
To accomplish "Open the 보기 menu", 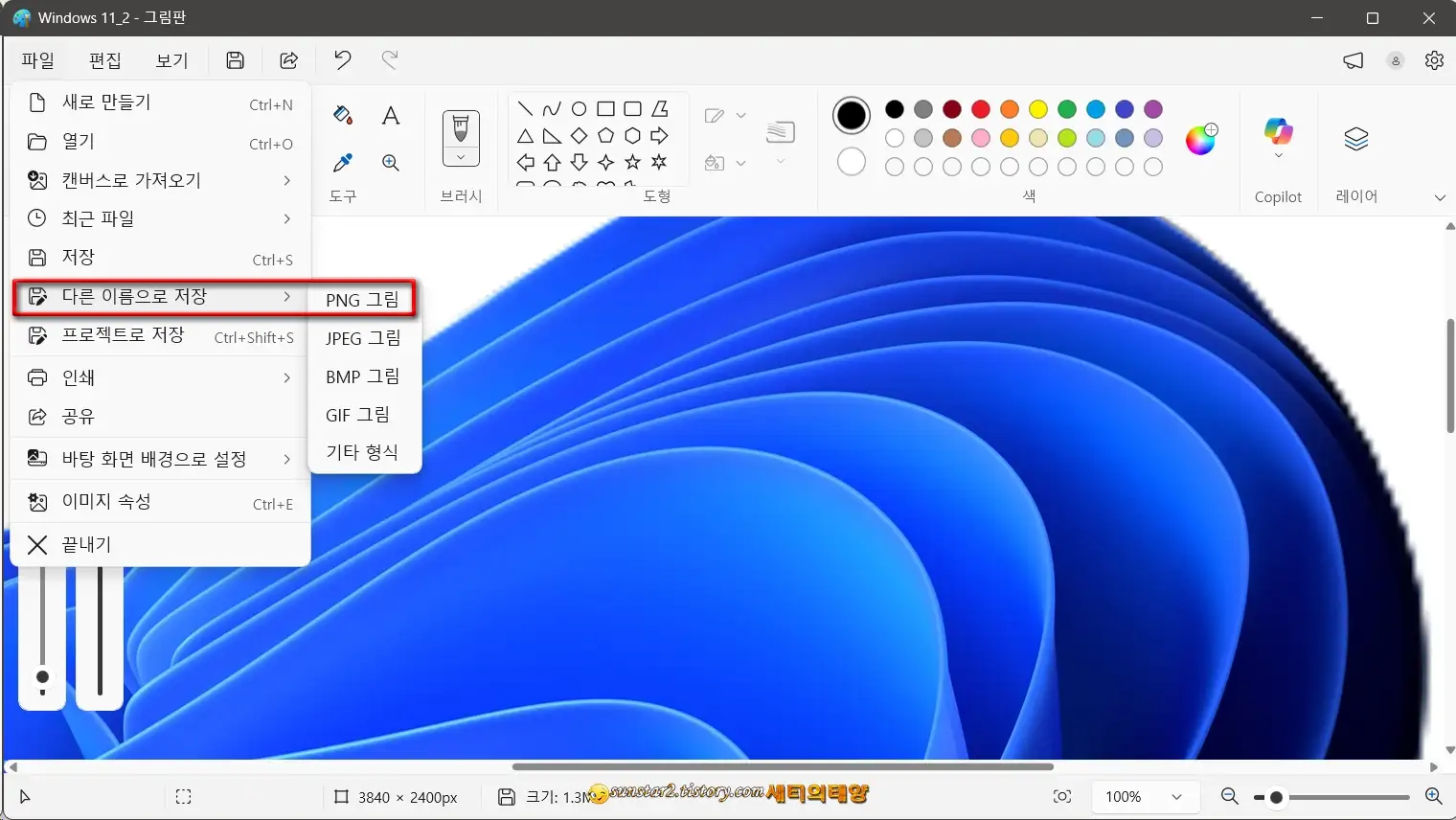I will pyautogui.click(x=172, y=60).
